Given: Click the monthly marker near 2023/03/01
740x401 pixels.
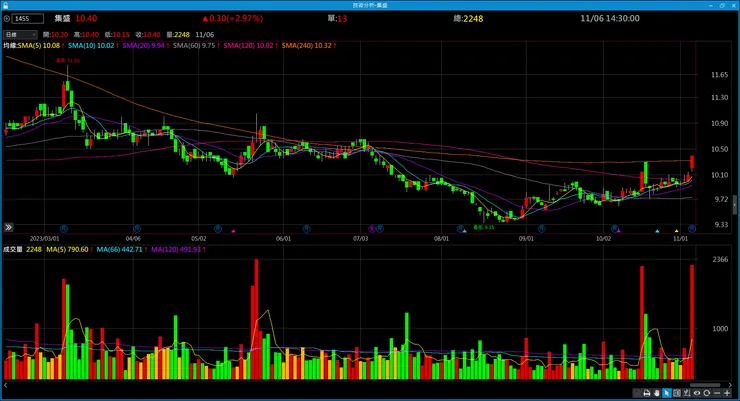Looking at the screenshot, I should pos(64,229).
